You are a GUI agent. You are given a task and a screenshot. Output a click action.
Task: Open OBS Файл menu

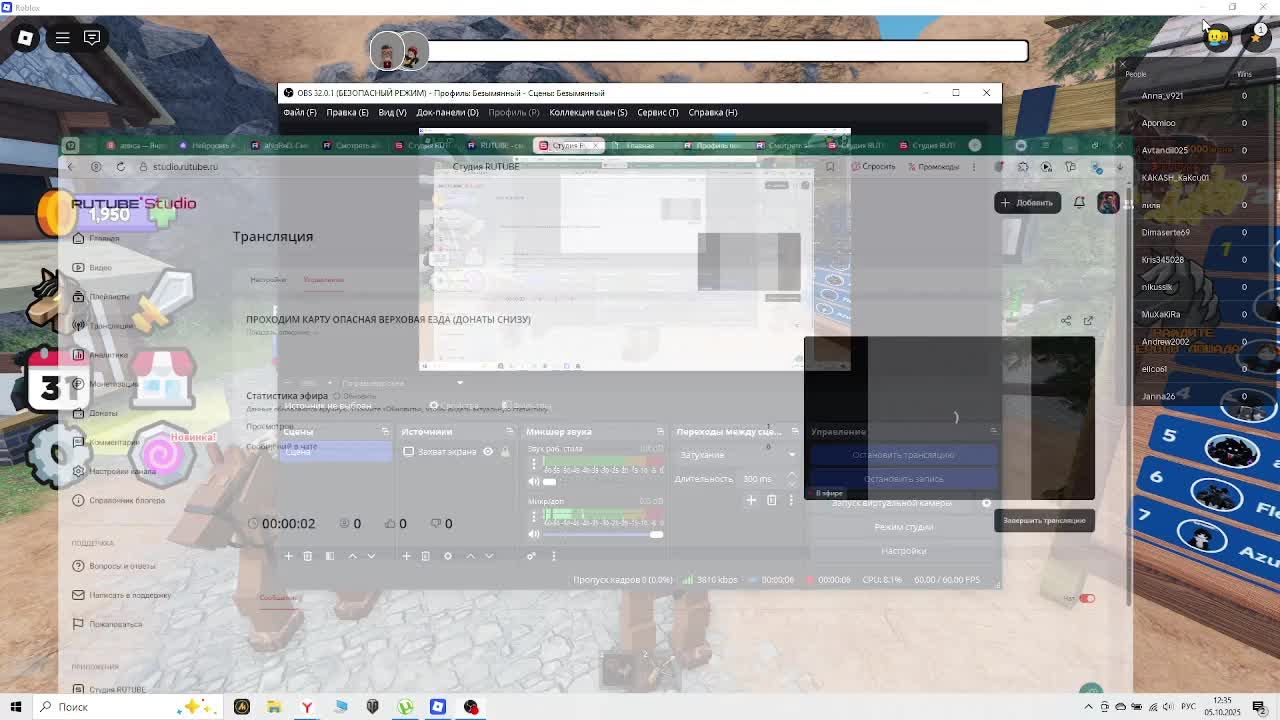[300, 112]
